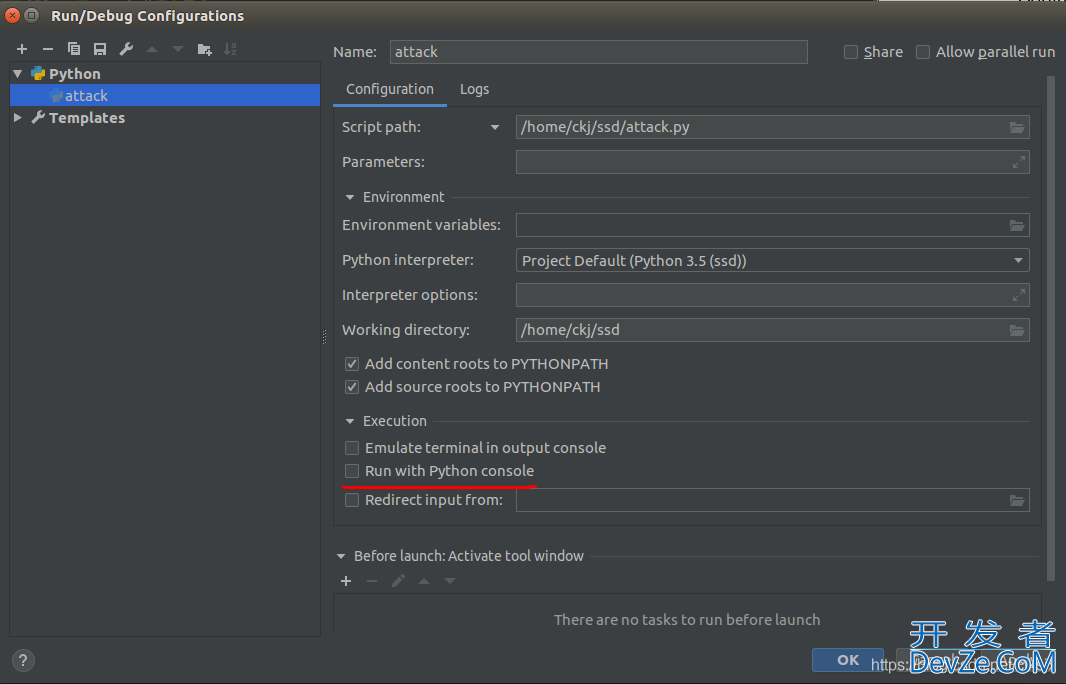Click the Templates wrench icon in tree
This screenshot has height=684, width=1066.
click(38, 118)
